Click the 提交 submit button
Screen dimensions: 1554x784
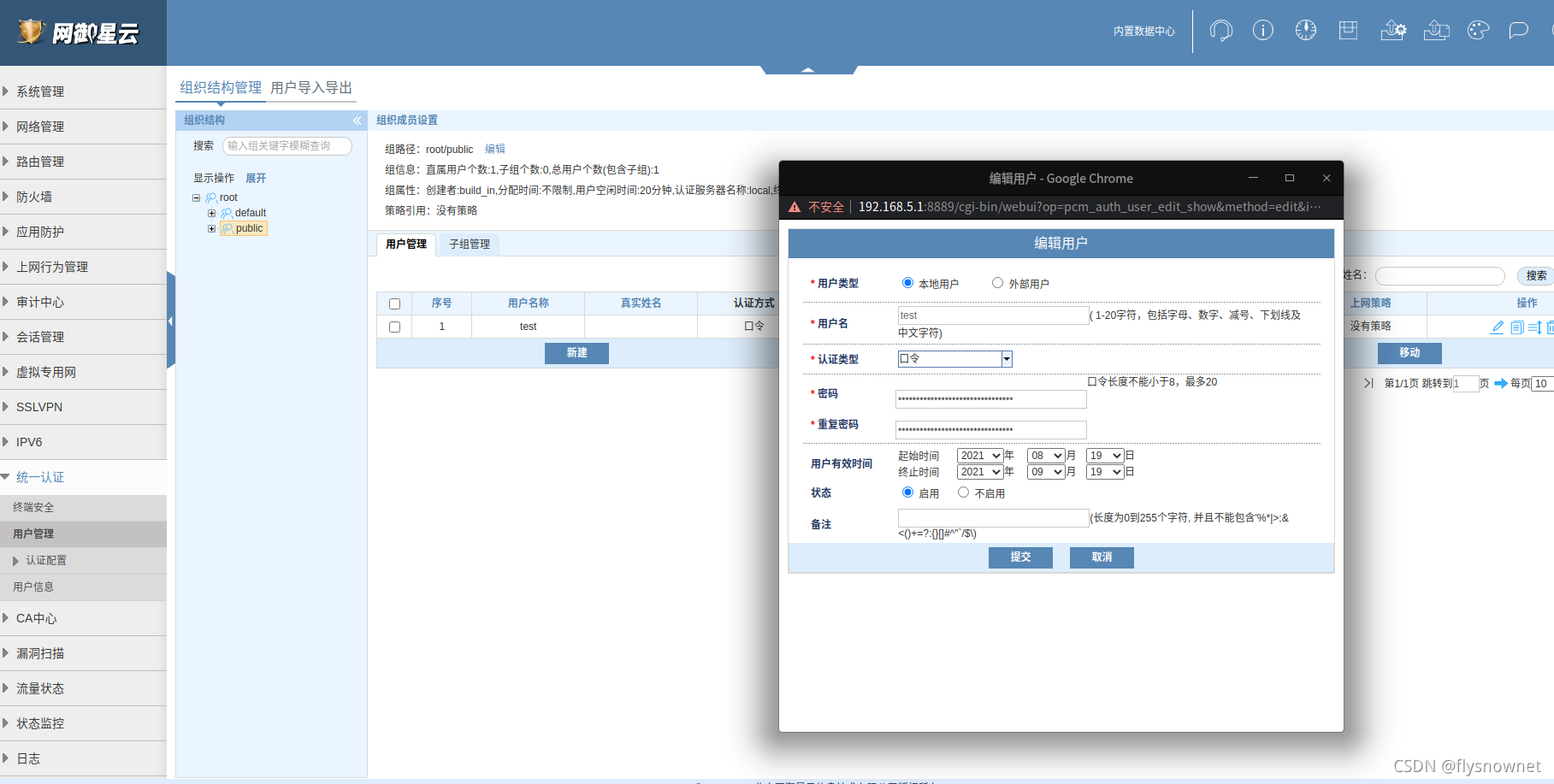click(x=1020, y=557)
